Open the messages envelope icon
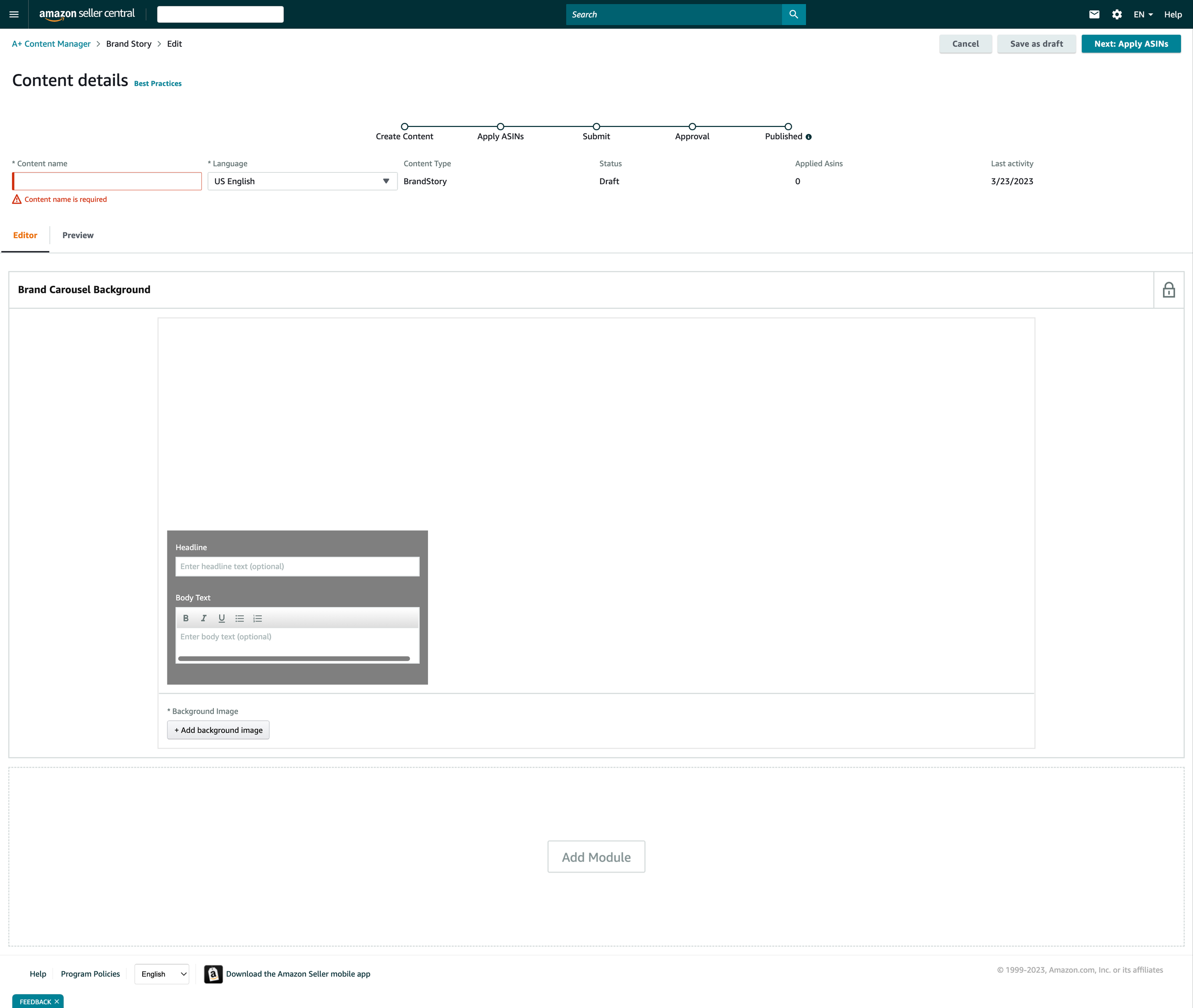 (1094, 14)
